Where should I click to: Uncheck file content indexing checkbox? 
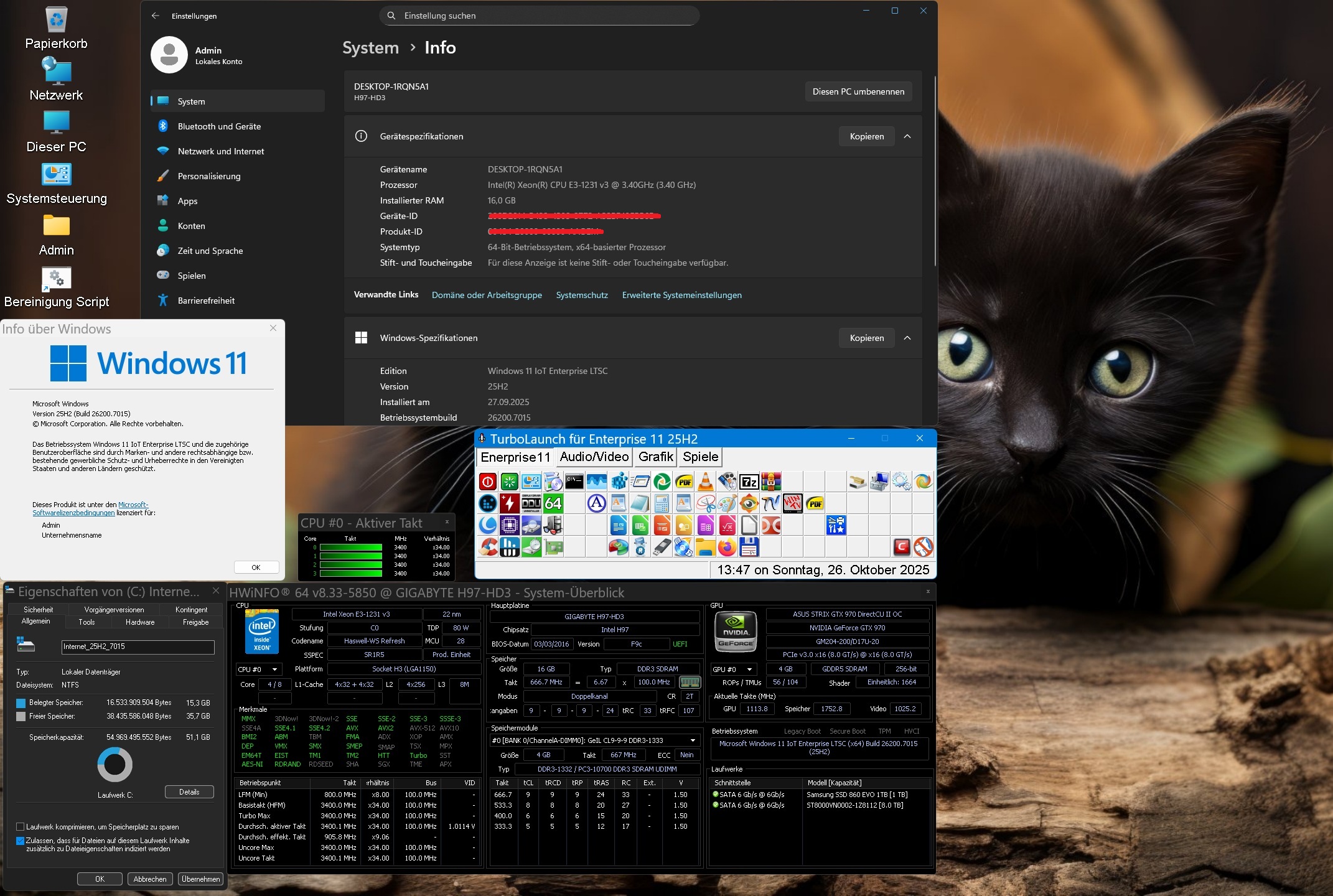pyautogui.click(x=21, y=841)
